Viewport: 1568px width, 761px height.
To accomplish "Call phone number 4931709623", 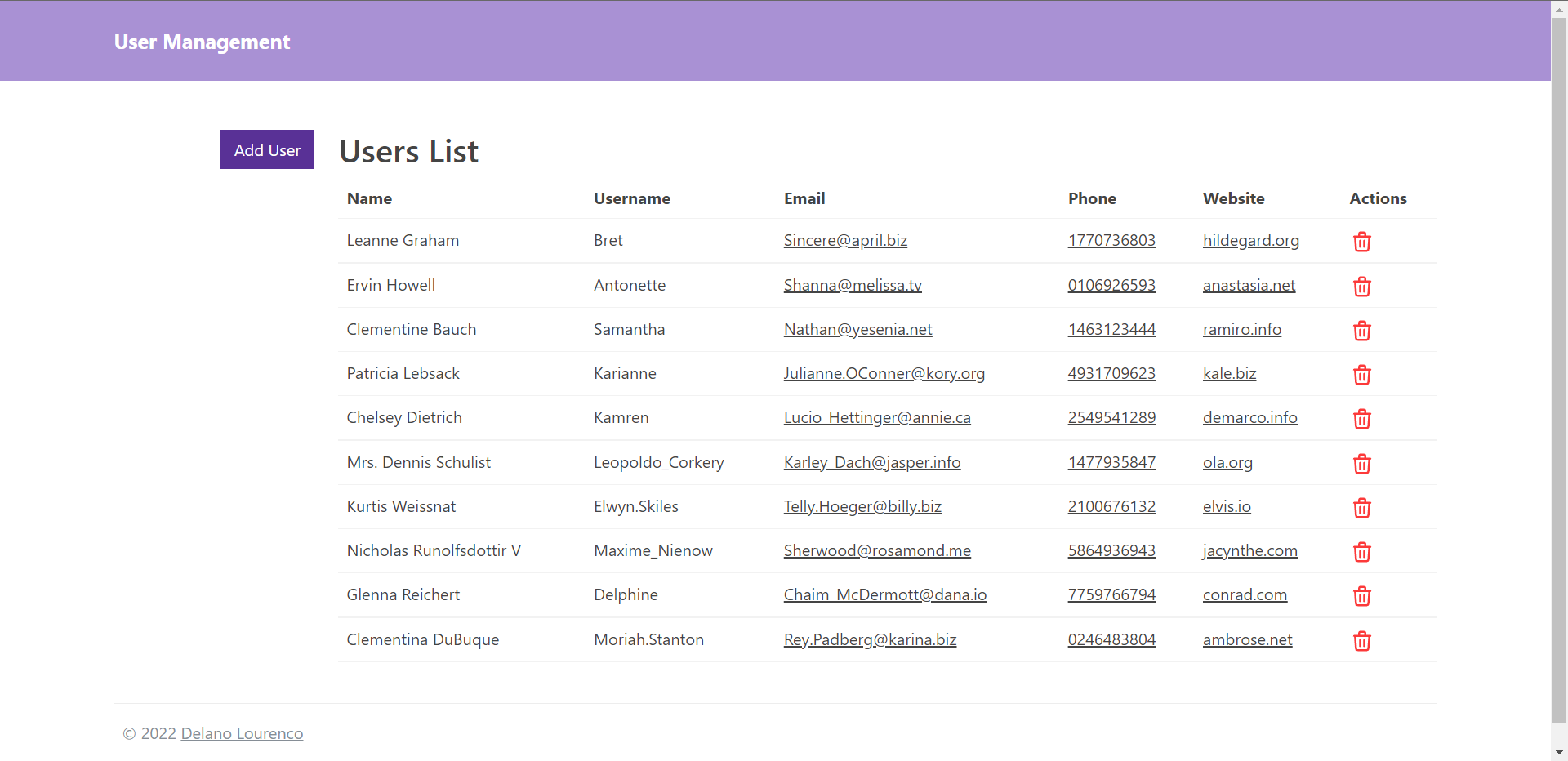I will 1111,373.
